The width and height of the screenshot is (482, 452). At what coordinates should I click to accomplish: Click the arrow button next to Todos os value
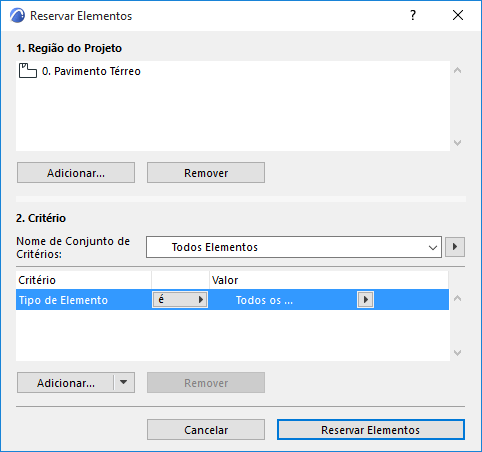365,300
